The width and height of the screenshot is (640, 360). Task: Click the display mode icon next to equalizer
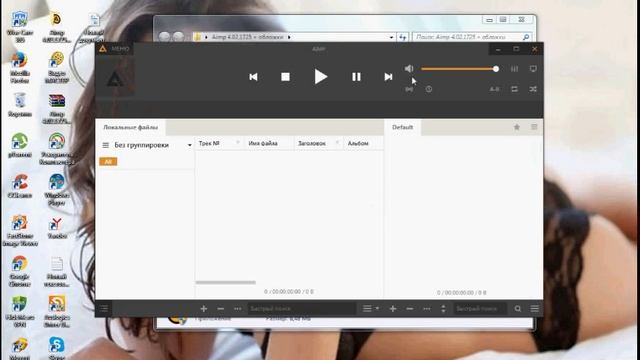tap(533, 69)
